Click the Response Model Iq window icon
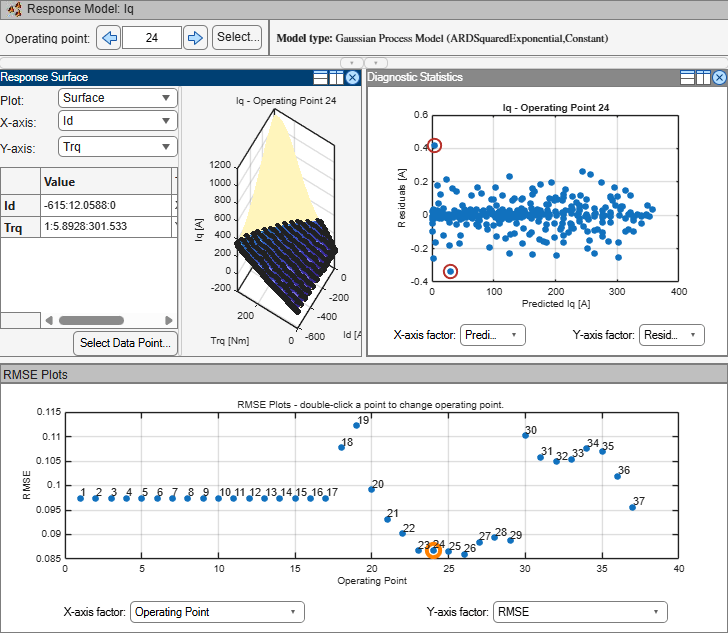This screenshot has width=728, height=633. [x=14, y=9]
